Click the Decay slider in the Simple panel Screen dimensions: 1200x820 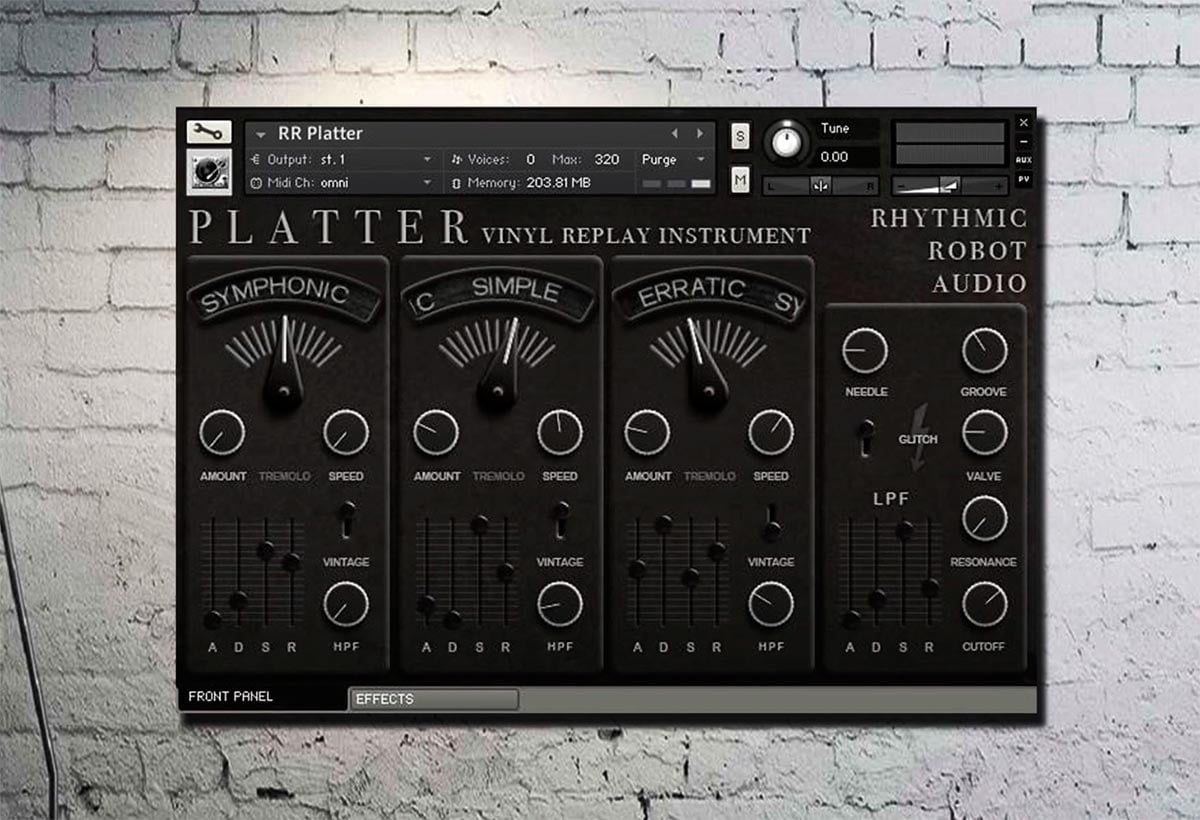coord(453,574)
